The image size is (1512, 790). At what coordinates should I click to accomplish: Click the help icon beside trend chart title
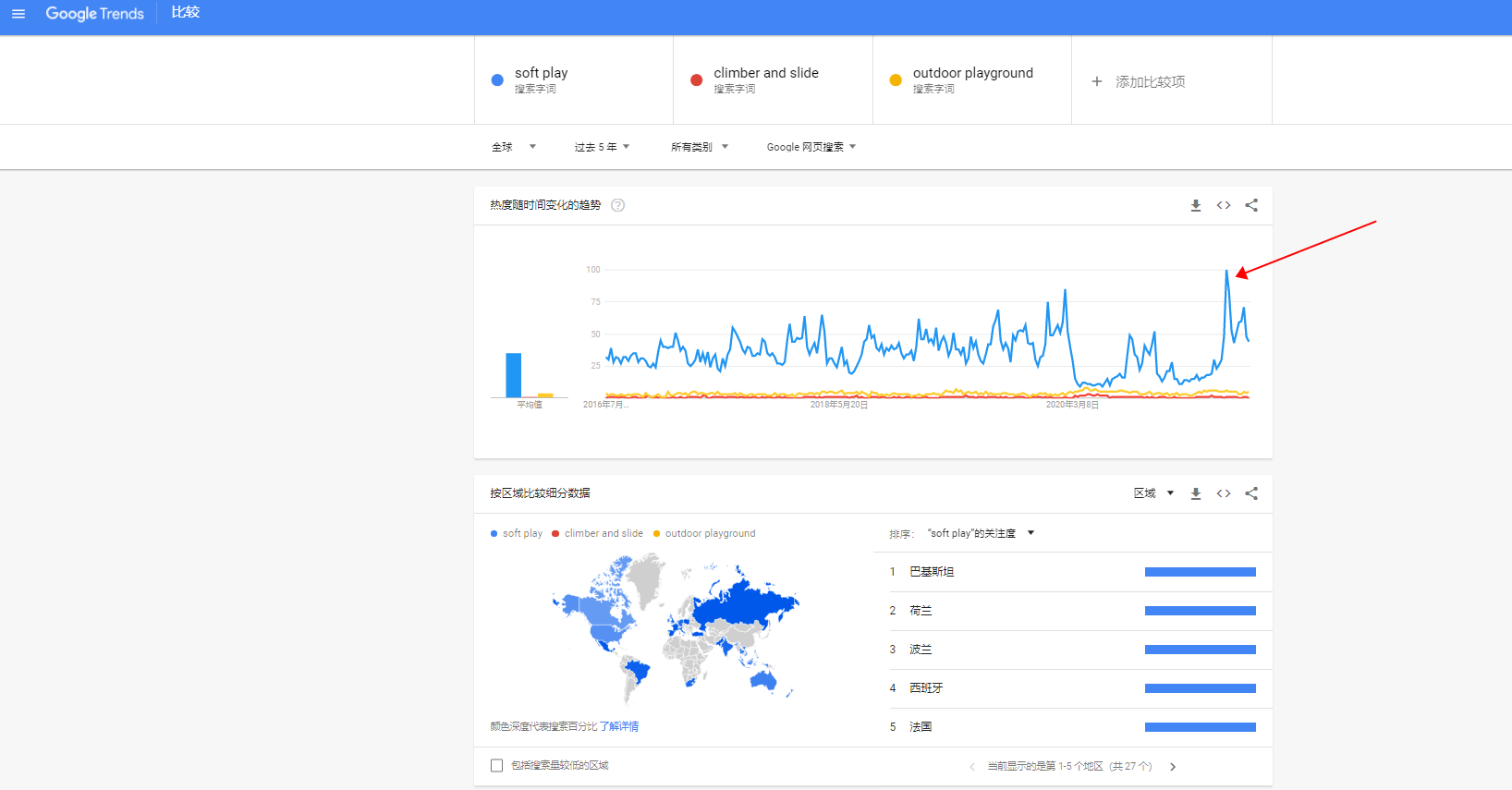pos(618,205)
